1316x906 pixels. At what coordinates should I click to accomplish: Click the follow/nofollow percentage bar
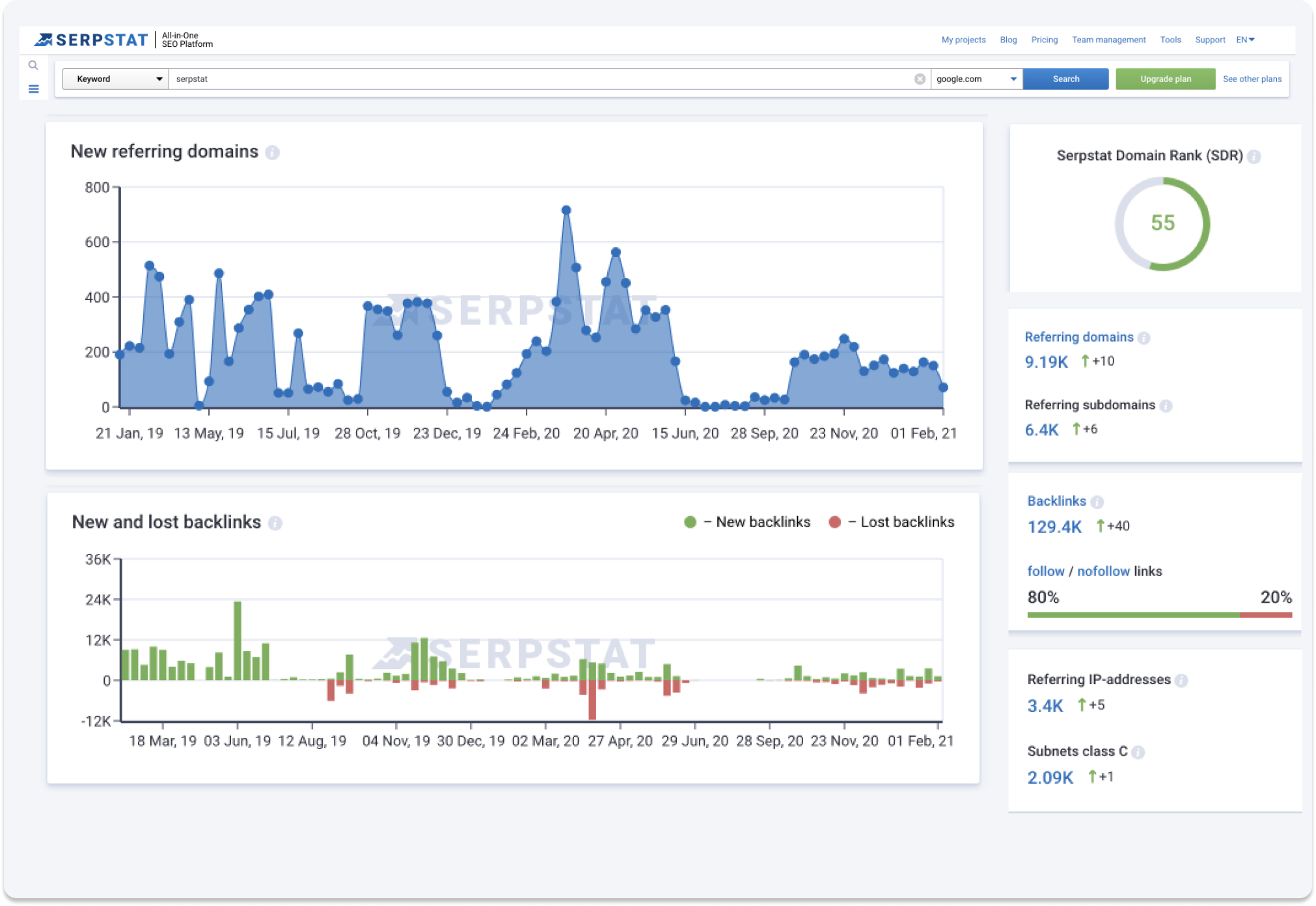(1158, 614)
